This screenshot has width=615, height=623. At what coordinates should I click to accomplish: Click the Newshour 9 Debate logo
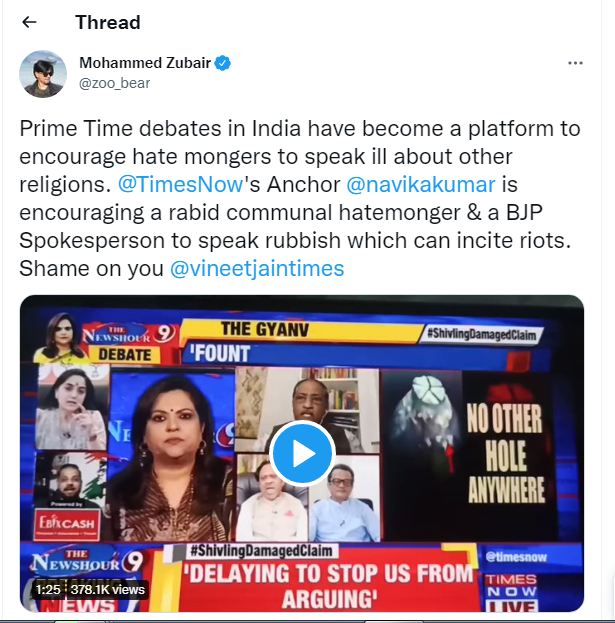[125, 343]
